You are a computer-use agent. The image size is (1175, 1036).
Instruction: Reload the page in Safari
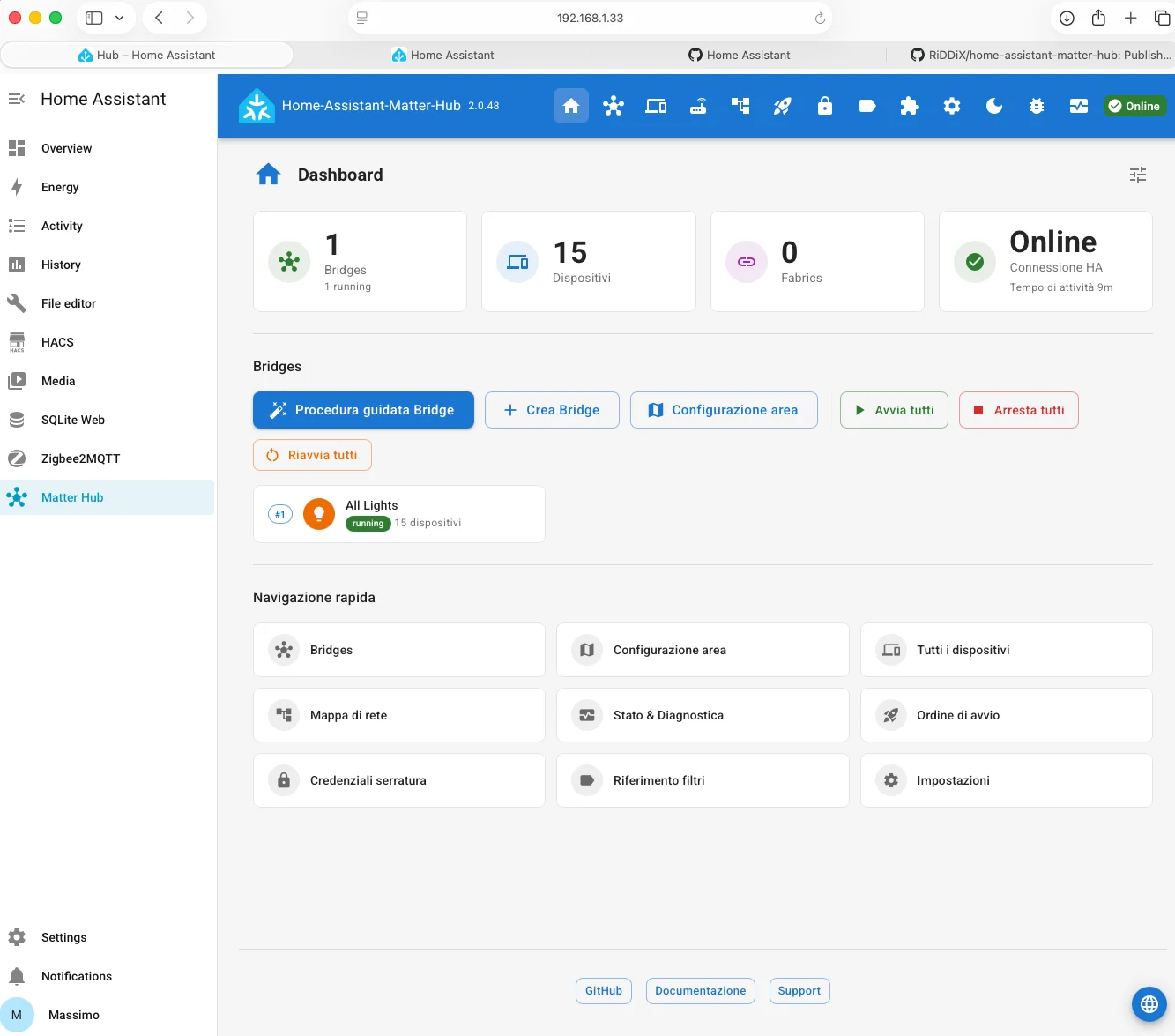[819, 18]
